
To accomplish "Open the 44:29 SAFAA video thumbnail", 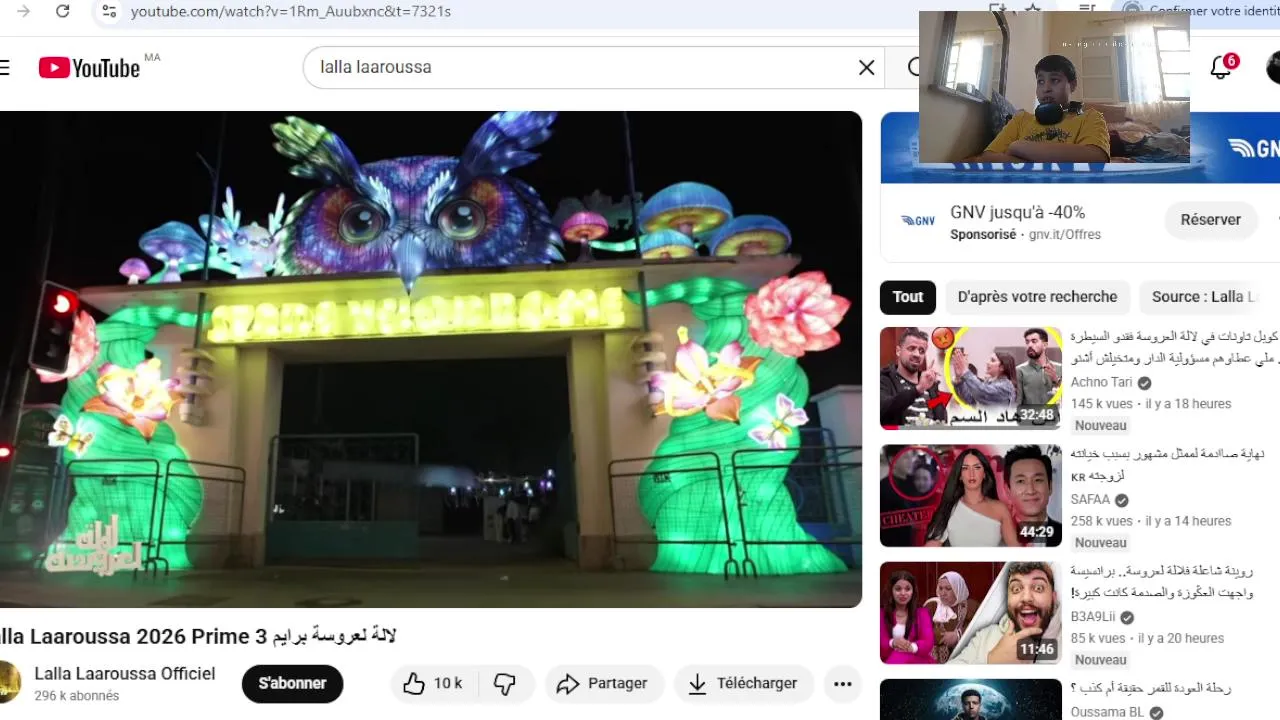I will (971, 496).
